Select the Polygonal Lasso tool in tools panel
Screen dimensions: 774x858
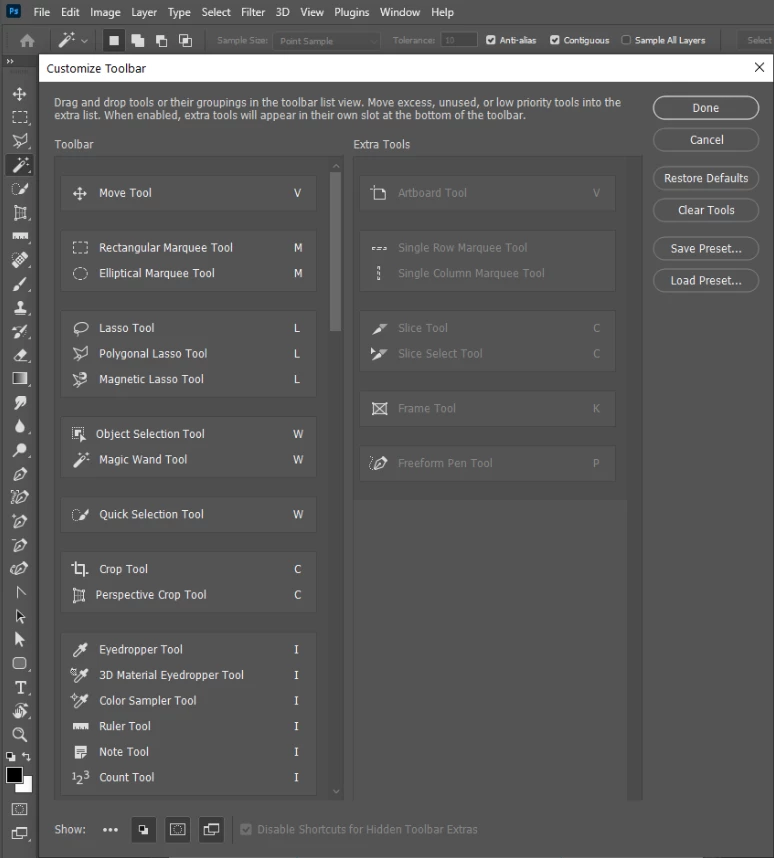click(x=20, y=141)
